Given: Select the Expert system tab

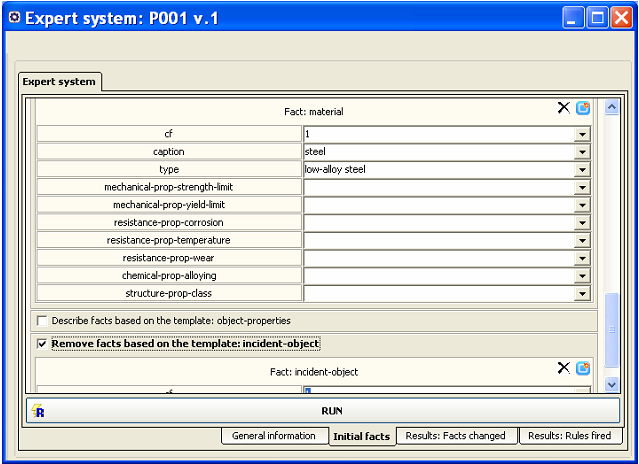Looking at the screenshot, I should pyautogui.click(x=59, y=81).
